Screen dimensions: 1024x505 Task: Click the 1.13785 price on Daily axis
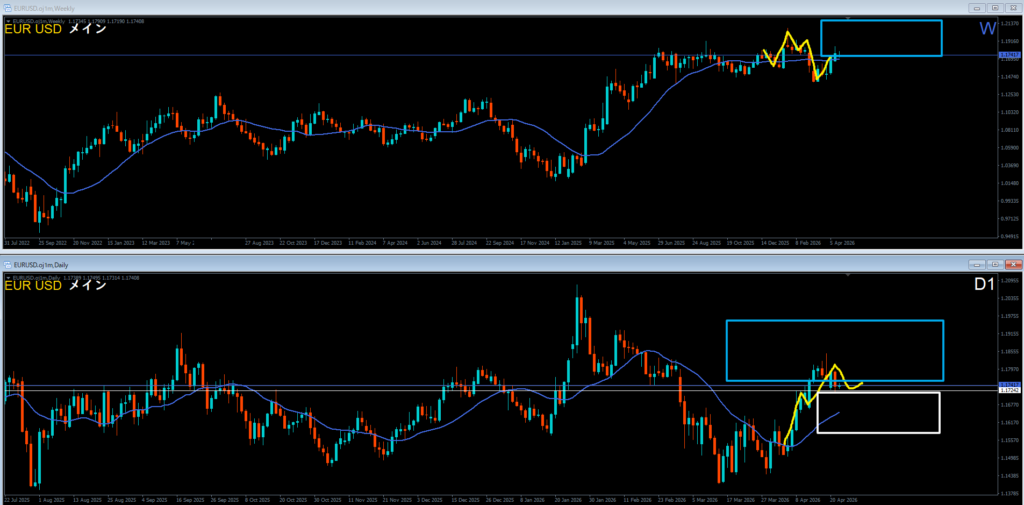click(x=1010, y=493)
